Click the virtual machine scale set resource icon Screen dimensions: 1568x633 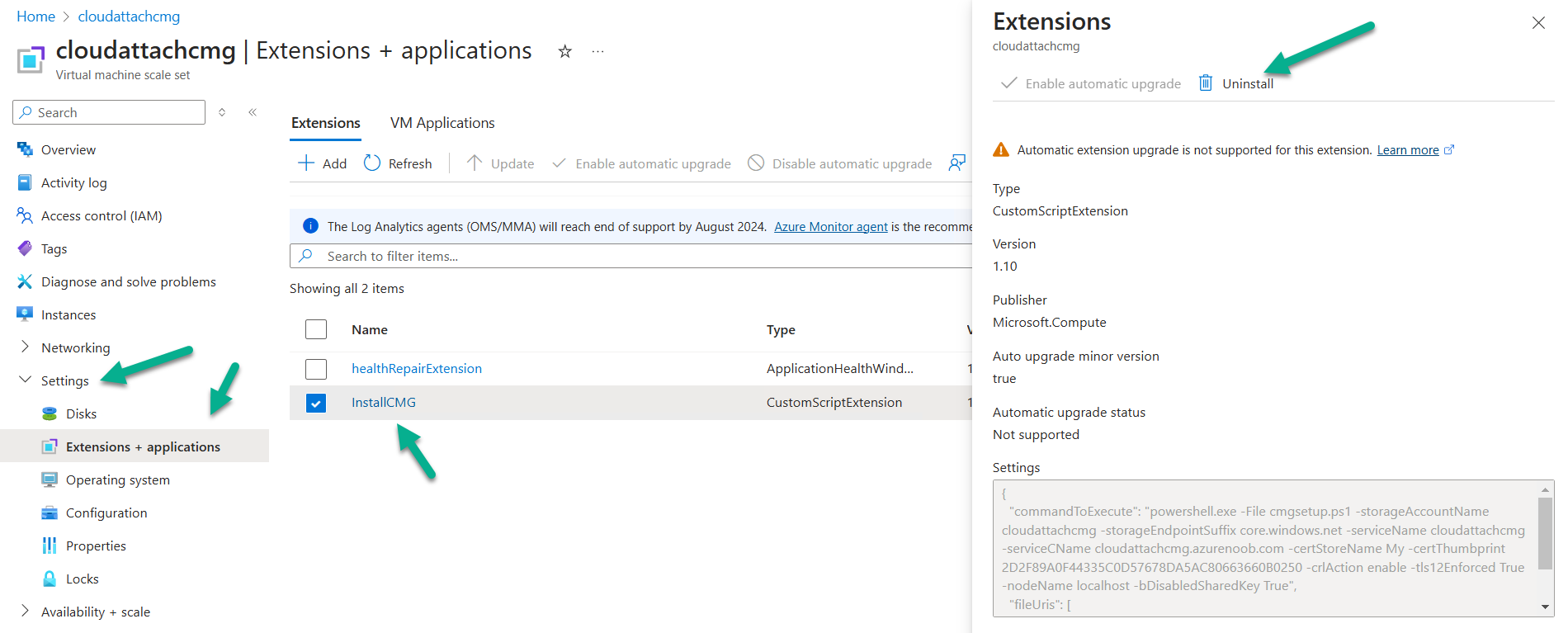[x=31, y=60]
